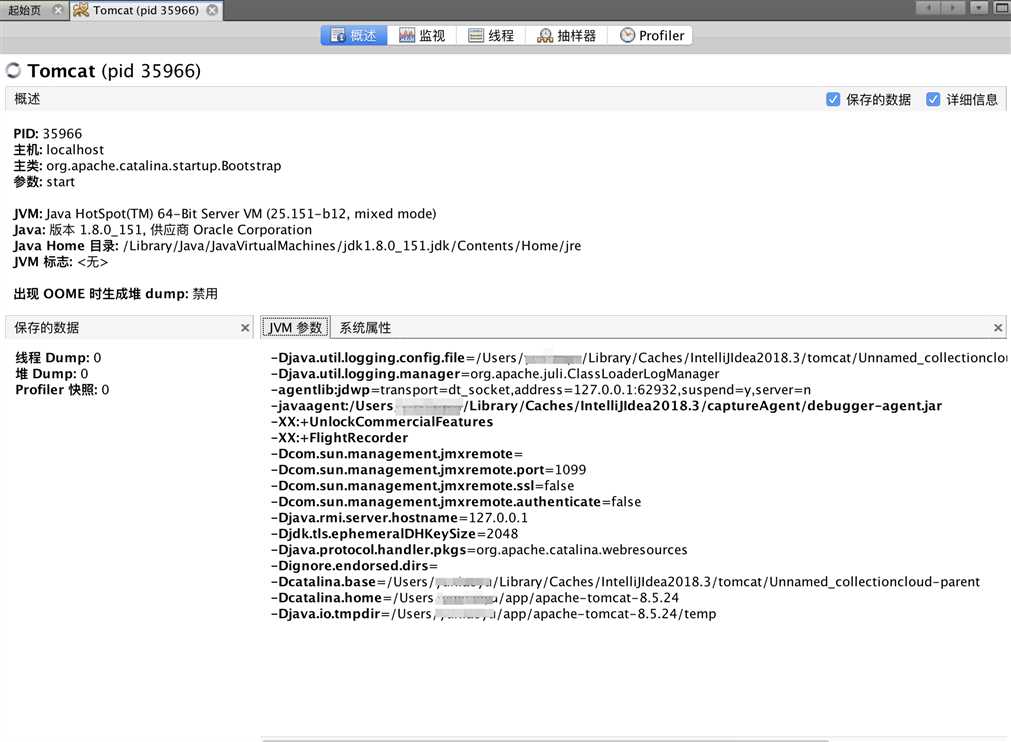Switch to the 线程 threads tab
The image size is (1011, 742).
(x=491, y=35)
